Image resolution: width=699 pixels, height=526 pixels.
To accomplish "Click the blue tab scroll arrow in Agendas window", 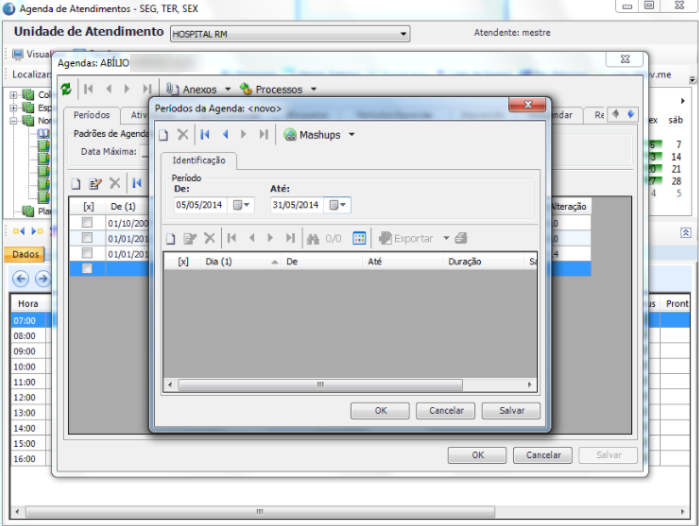I will click(630, 114).
